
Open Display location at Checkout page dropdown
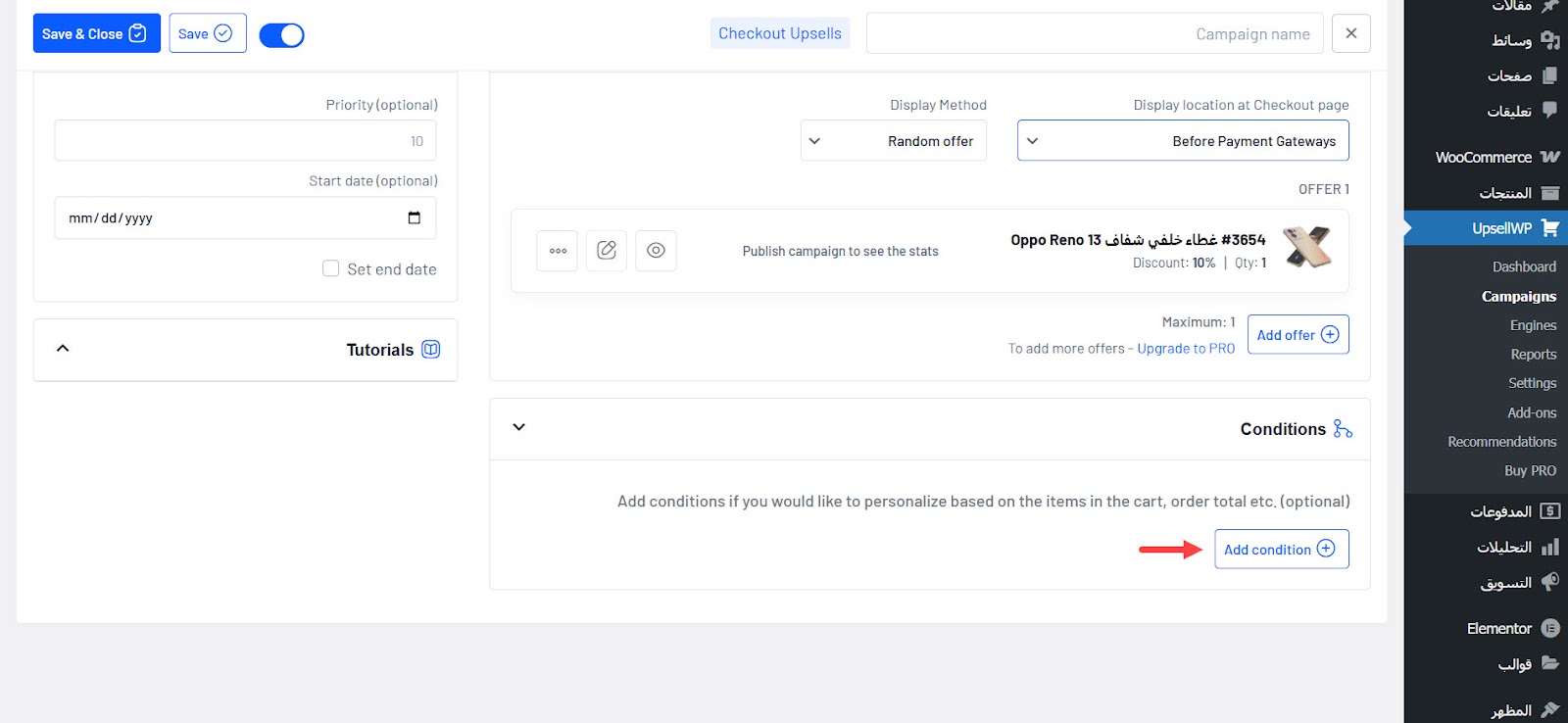1182,141
